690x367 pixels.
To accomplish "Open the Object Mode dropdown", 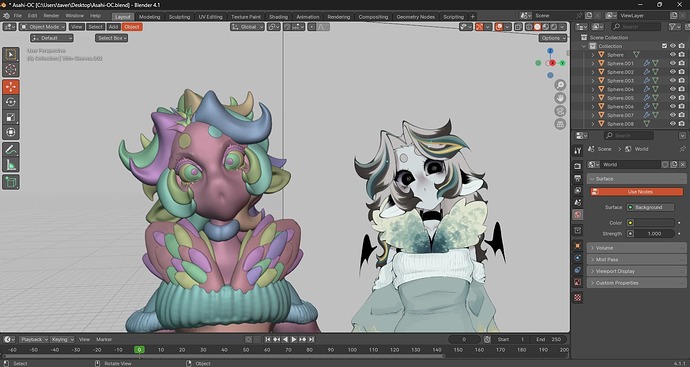I will click(x=42, y=27).
